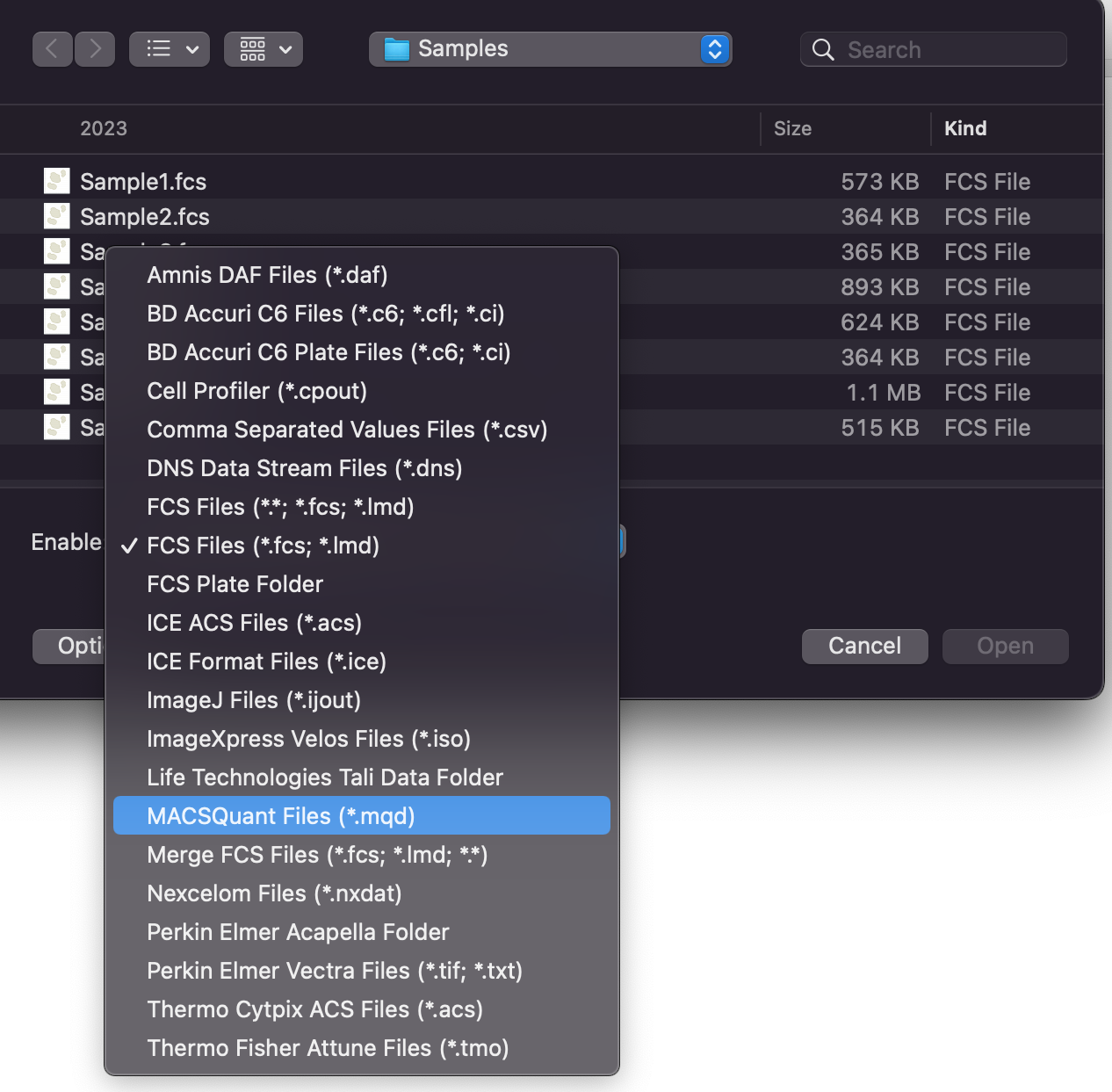Choose FCS Files (*.*; *.fcs; *.lmd)

coord(362,507)
